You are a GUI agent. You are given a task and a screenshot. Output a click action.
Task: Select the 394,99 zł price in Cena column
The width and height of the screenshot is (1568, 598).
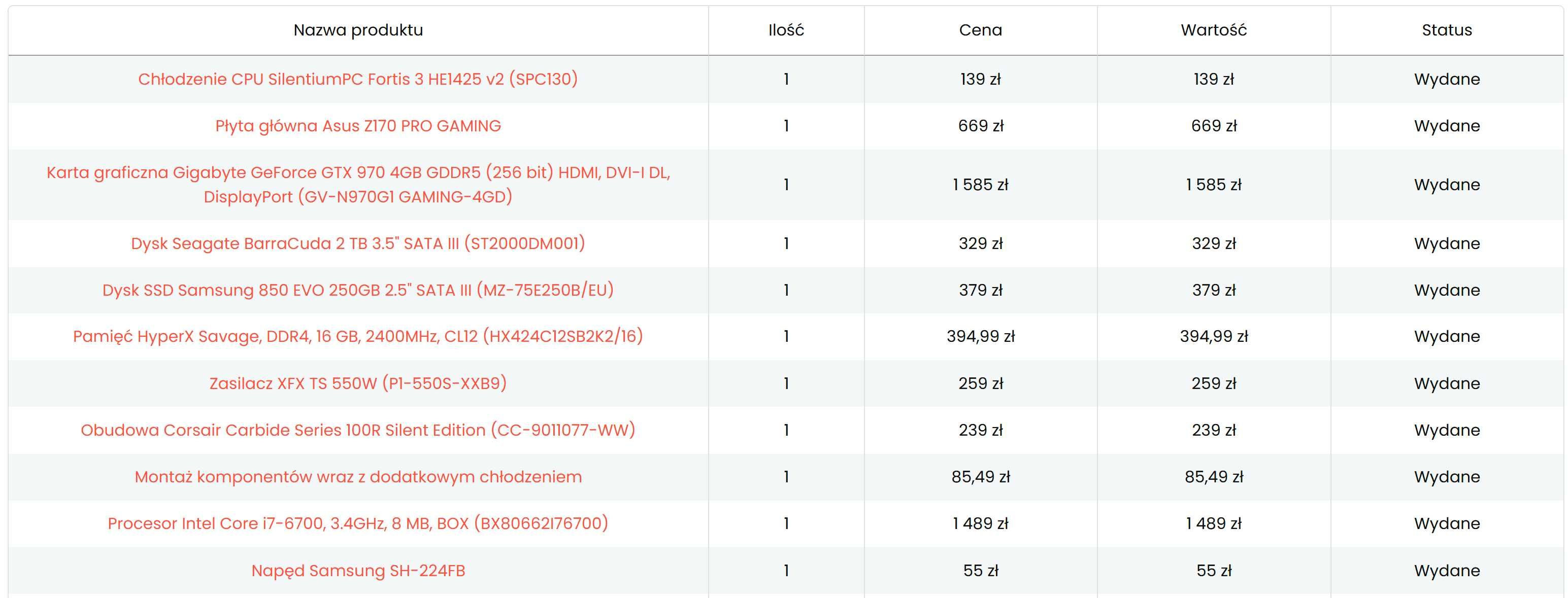coord(980,336)
